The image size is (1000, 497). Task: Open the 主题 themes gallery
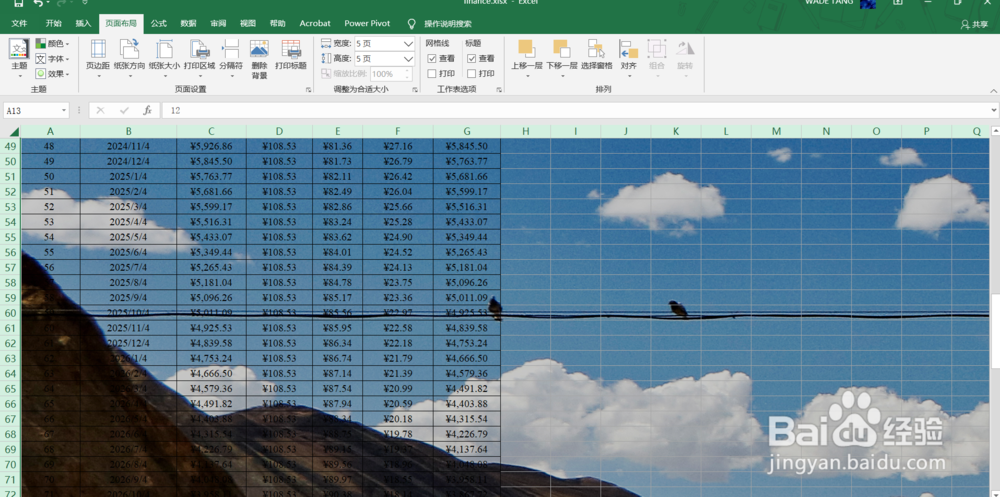click(19, 57)
